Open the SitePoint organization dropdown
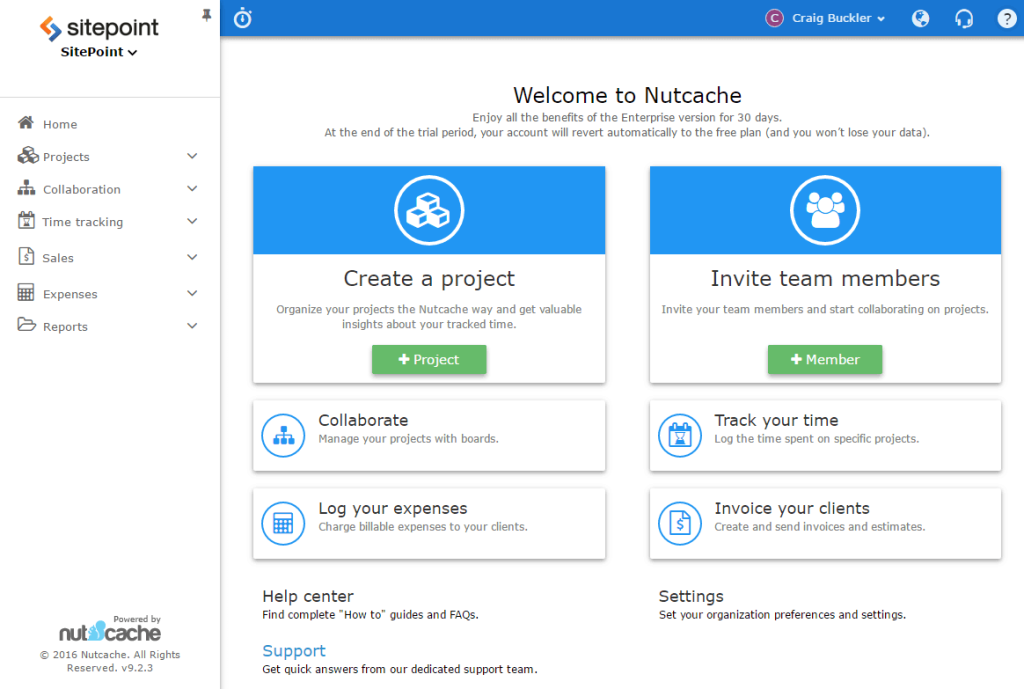The height and width of the screenshot is (689, 1024). 99,52
